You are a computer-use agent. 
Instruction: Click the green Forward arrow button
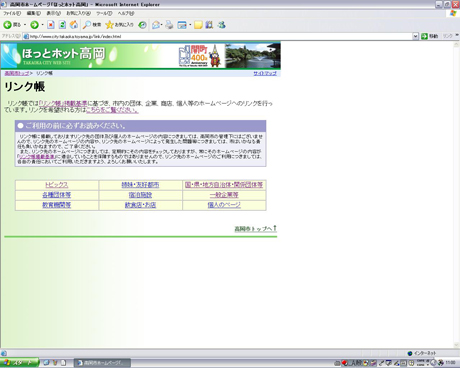click(34, 25)
